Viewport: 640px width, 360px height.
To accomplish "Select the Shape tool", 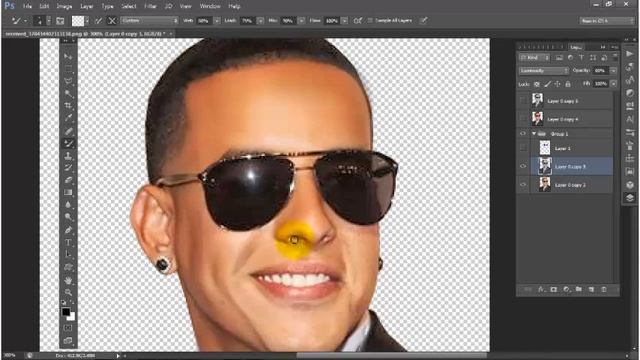I will coord(68,267).
